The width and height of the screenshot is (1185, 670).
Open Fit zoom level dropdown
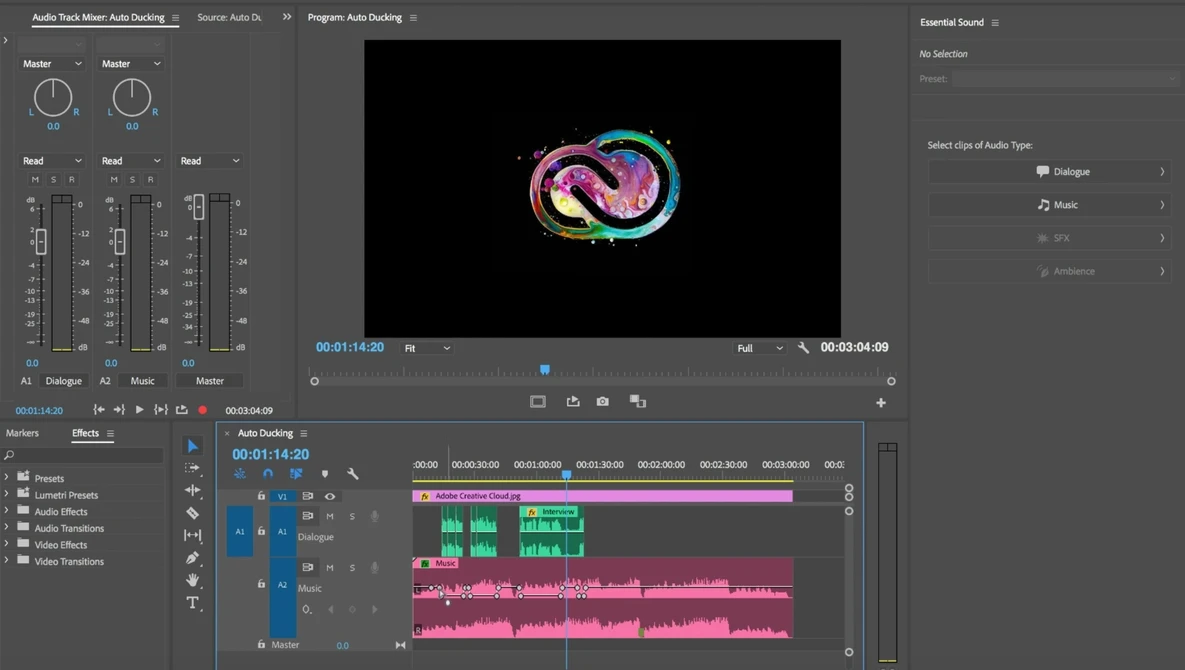click(x=427, y=348)
